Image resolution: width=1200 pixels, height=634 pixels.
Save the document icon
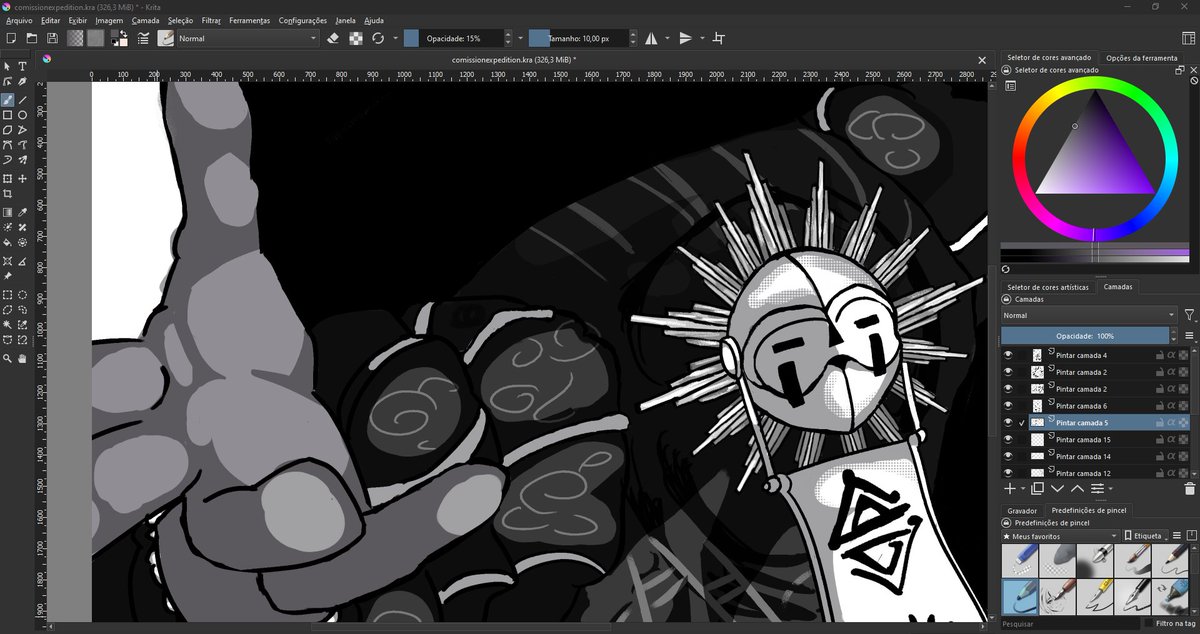click(52, 38)
